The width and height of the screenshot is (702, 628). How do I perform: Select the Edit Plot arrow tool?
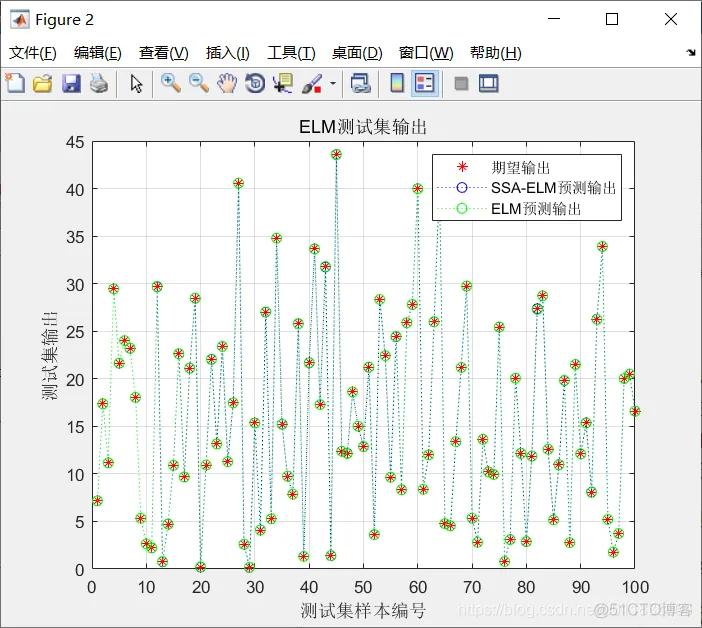point(136,83)
